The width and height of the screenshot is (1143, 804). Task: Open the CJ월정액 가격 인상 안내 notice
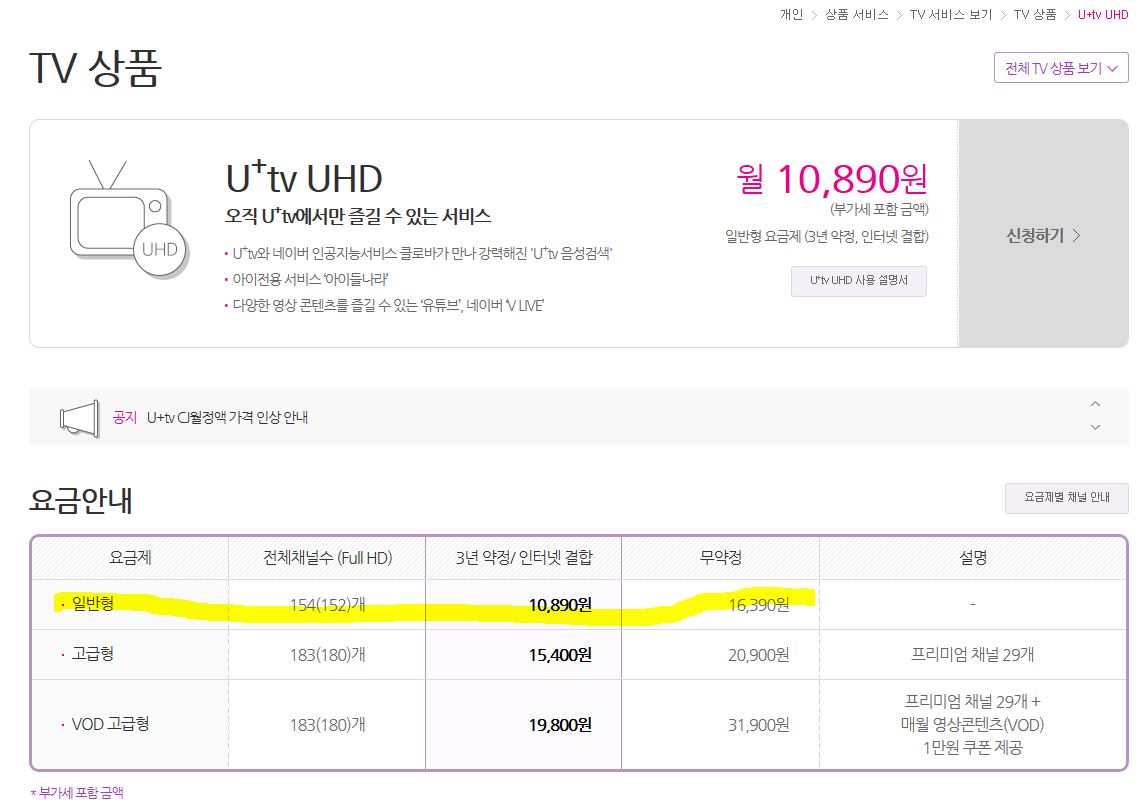click(227, 417)
